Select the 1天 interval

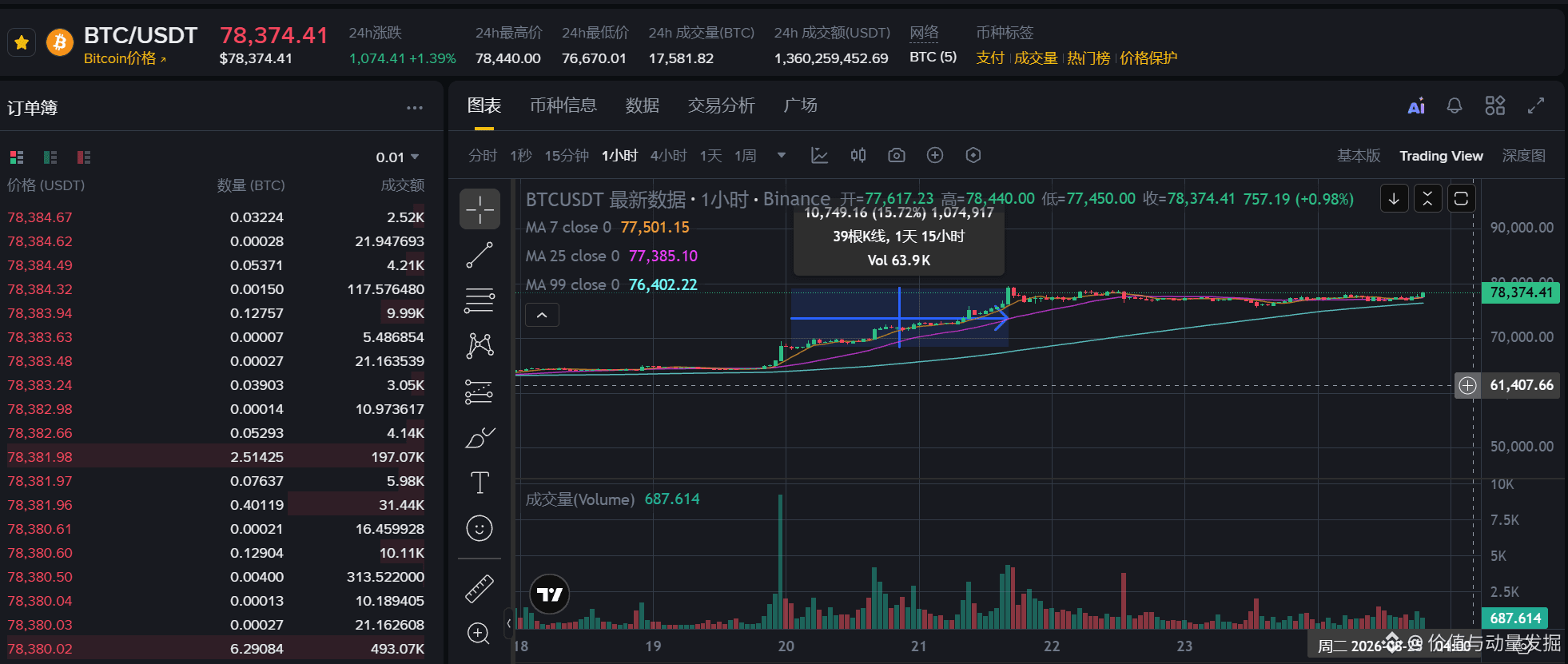click(711, 156)
